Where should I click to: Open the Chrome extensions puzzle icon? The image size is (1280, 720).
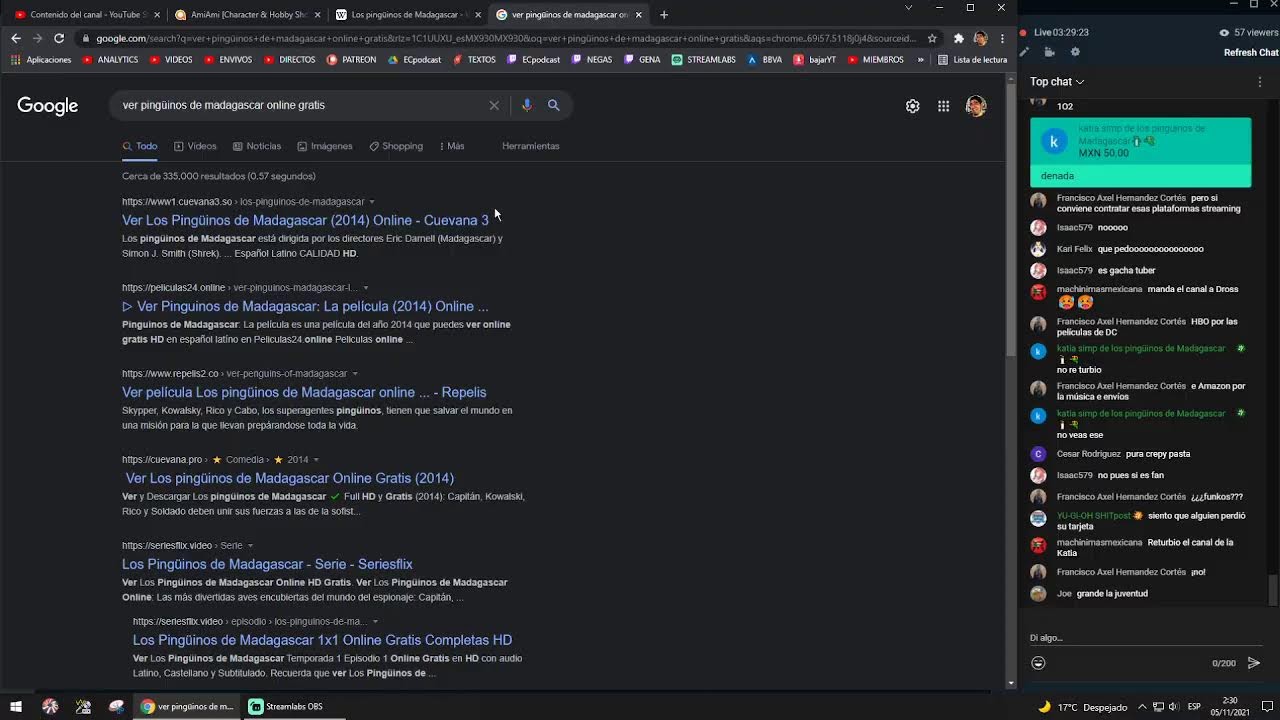[959, 38]
